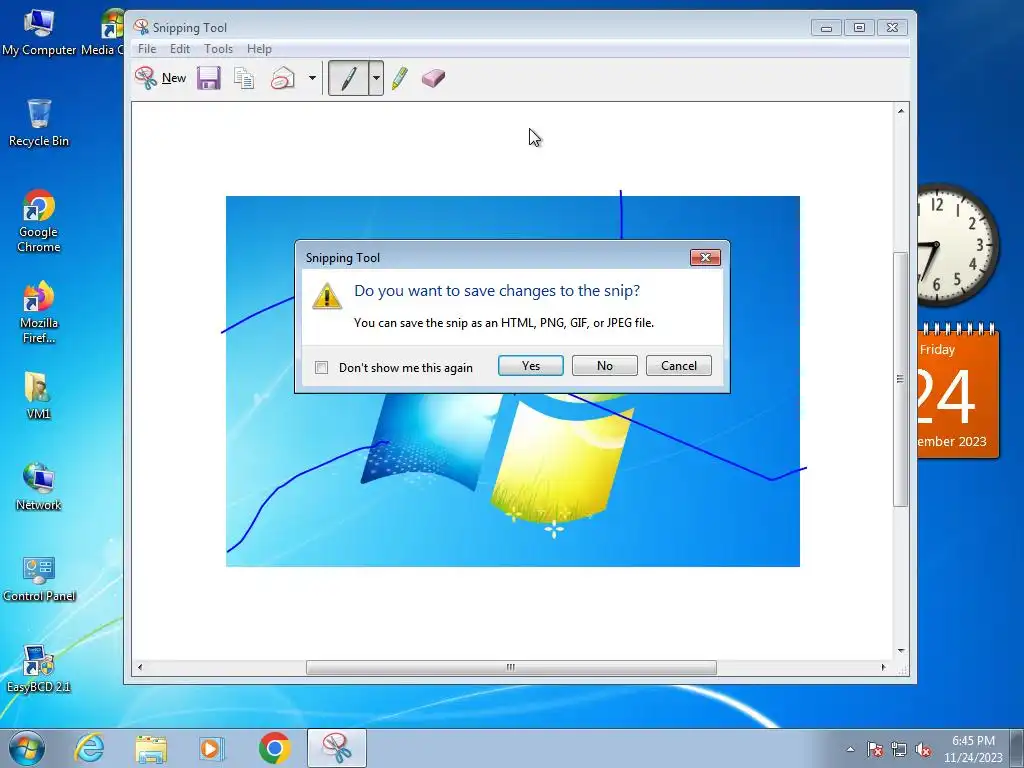The image size is (1024, 768).
Task: Select the Mozilla Firefox desktop shortcut
Action: [x=39, y=312]
